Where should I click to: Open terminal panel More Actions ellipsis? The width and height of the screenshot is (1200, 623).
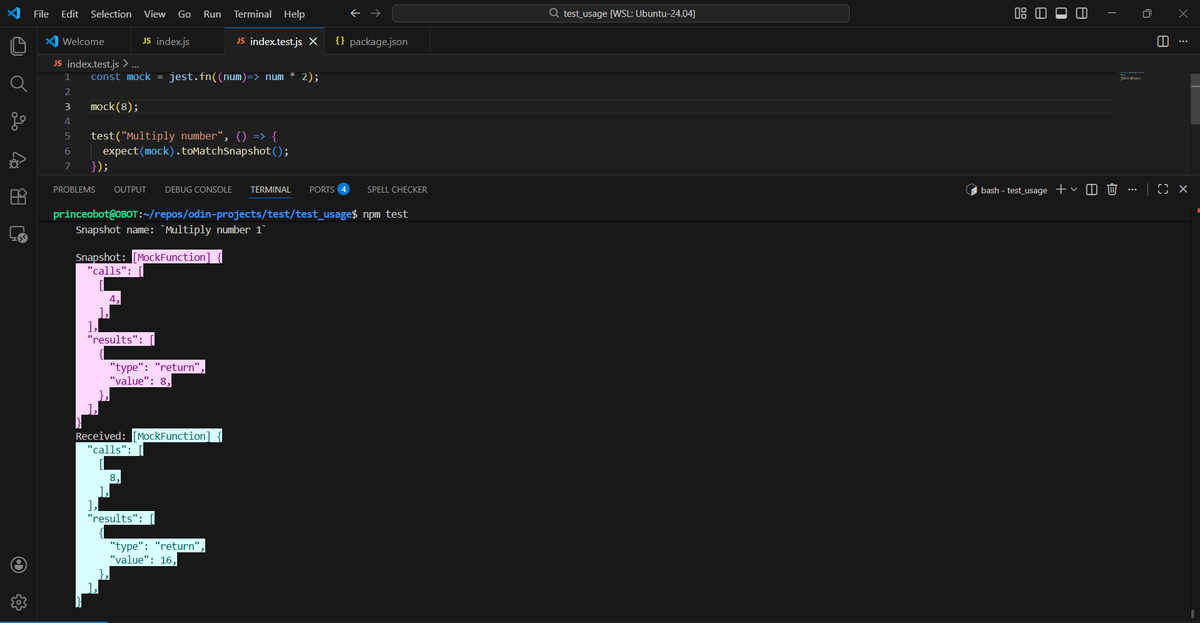pyautogui.click(x=1131, y=189)
